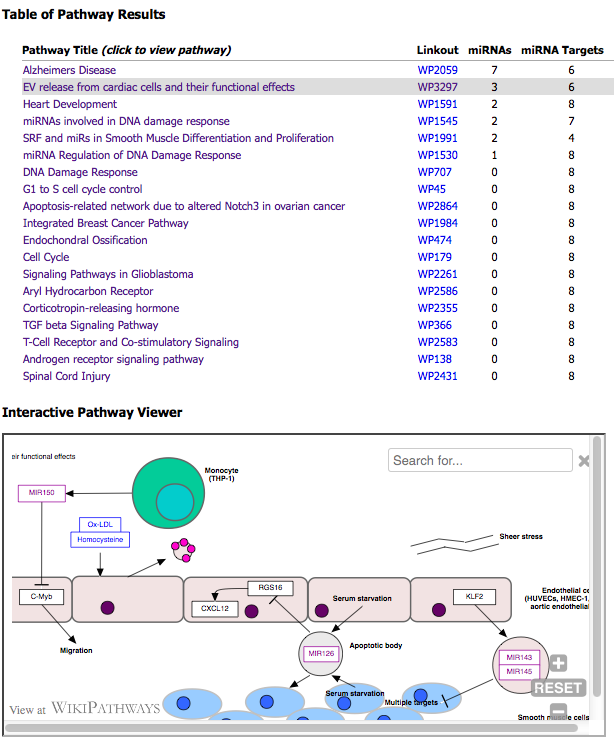Open the WP3297 linkout
Screen dimensions: 614x747
(436, 87)
